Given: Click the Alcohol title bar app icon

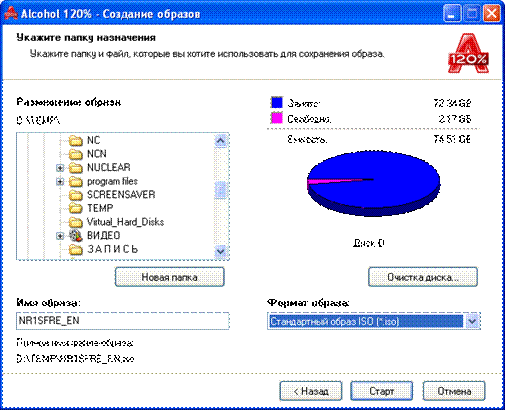Looking at the screenshot, I should coord(11,13).
